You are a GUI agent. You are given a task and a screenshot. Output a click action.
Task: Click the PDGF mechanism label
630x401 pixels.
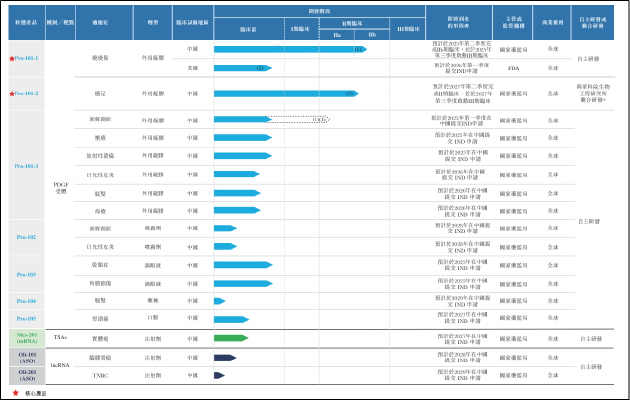tap(61, 188)
